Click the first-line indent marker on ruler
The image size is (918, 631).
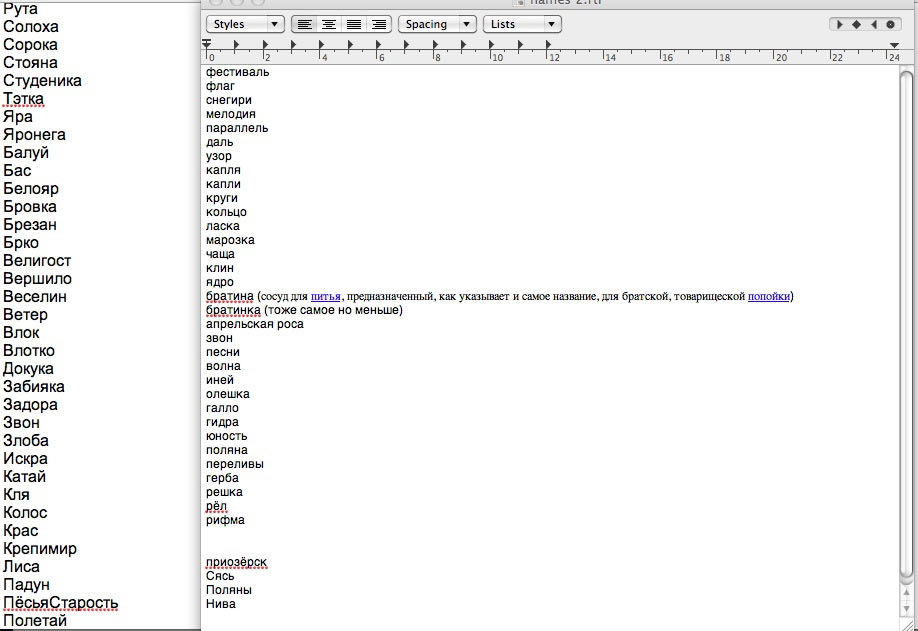point(207,43)
